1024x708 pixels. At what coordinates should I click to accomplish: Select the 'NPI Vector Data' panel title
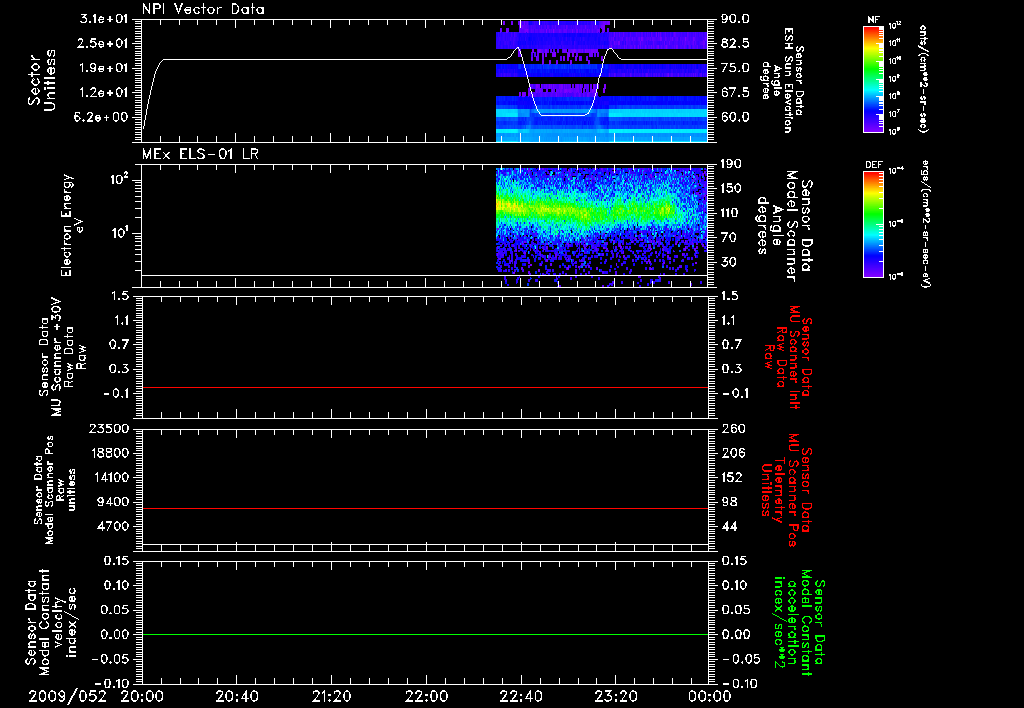click(x=203, y=9)
